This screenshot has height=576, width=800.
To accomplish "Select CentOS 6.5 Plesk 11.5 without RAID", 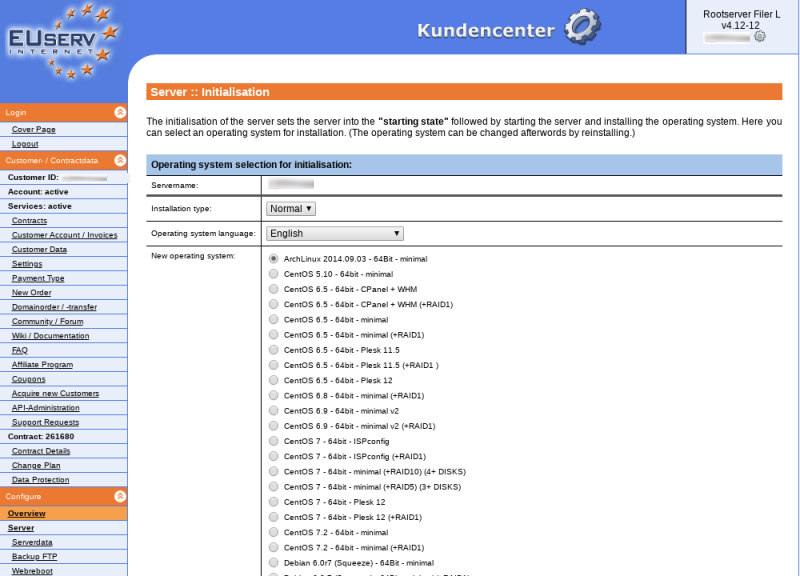I will pos(273,350).
